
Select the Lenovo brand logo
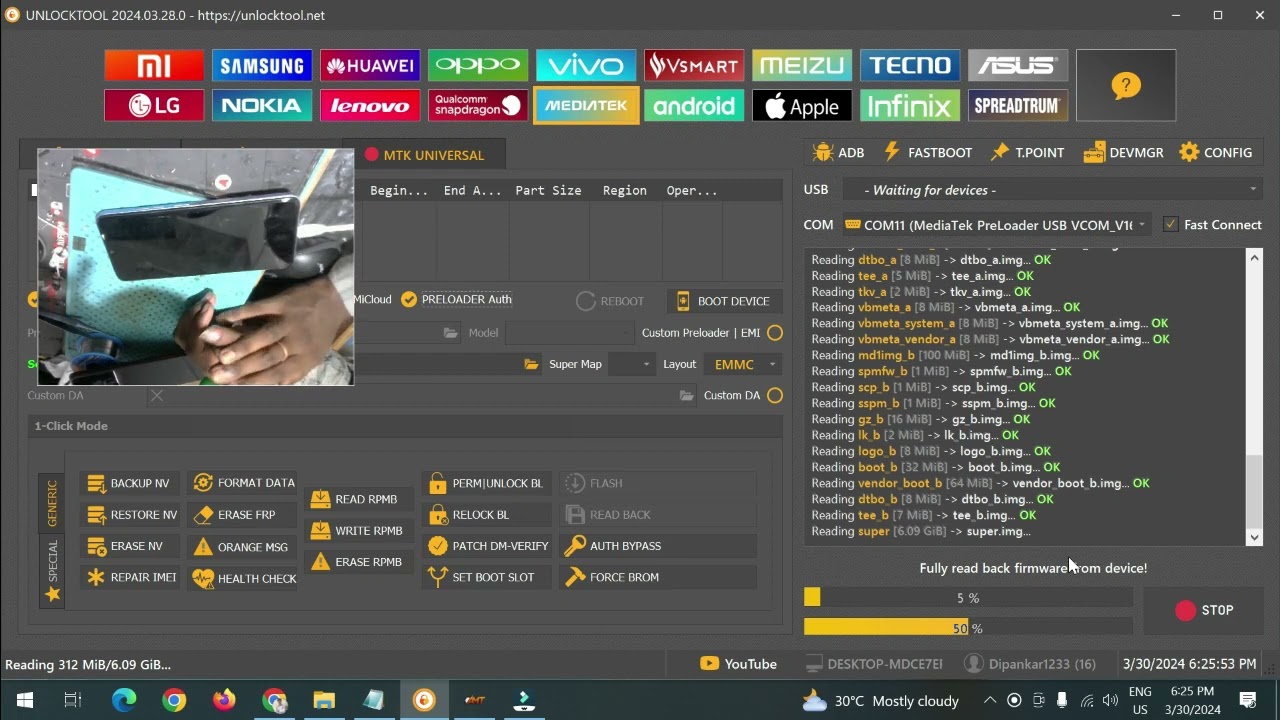pyautogui.click(x=370, y=106)
